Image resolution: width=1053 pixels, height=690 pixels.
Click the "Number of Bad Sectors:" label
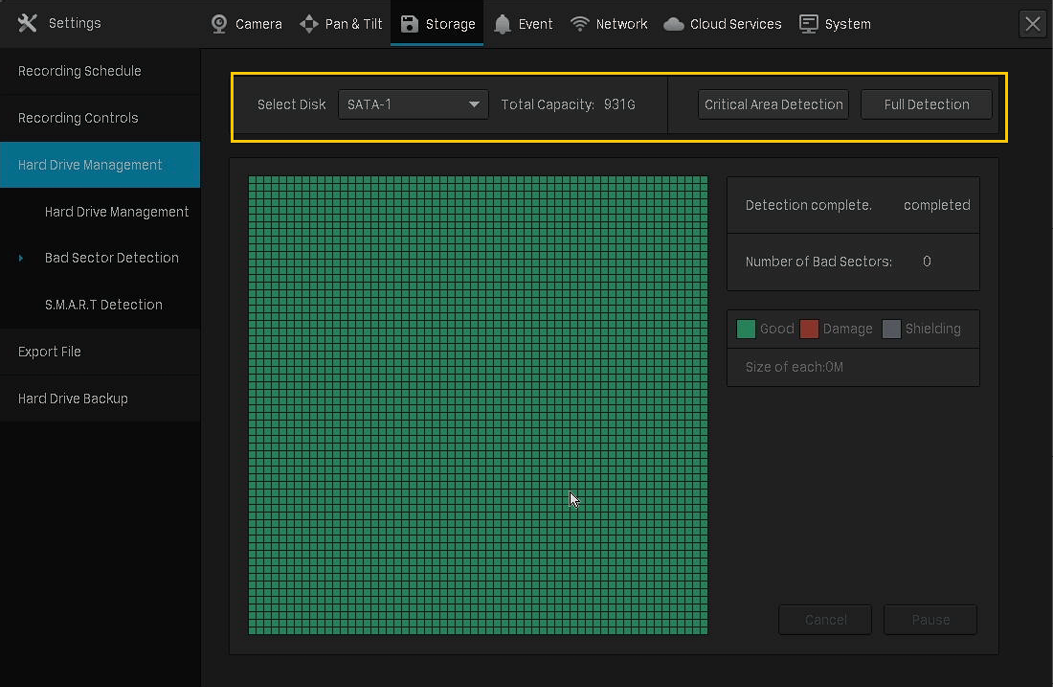tap(818, 262)
